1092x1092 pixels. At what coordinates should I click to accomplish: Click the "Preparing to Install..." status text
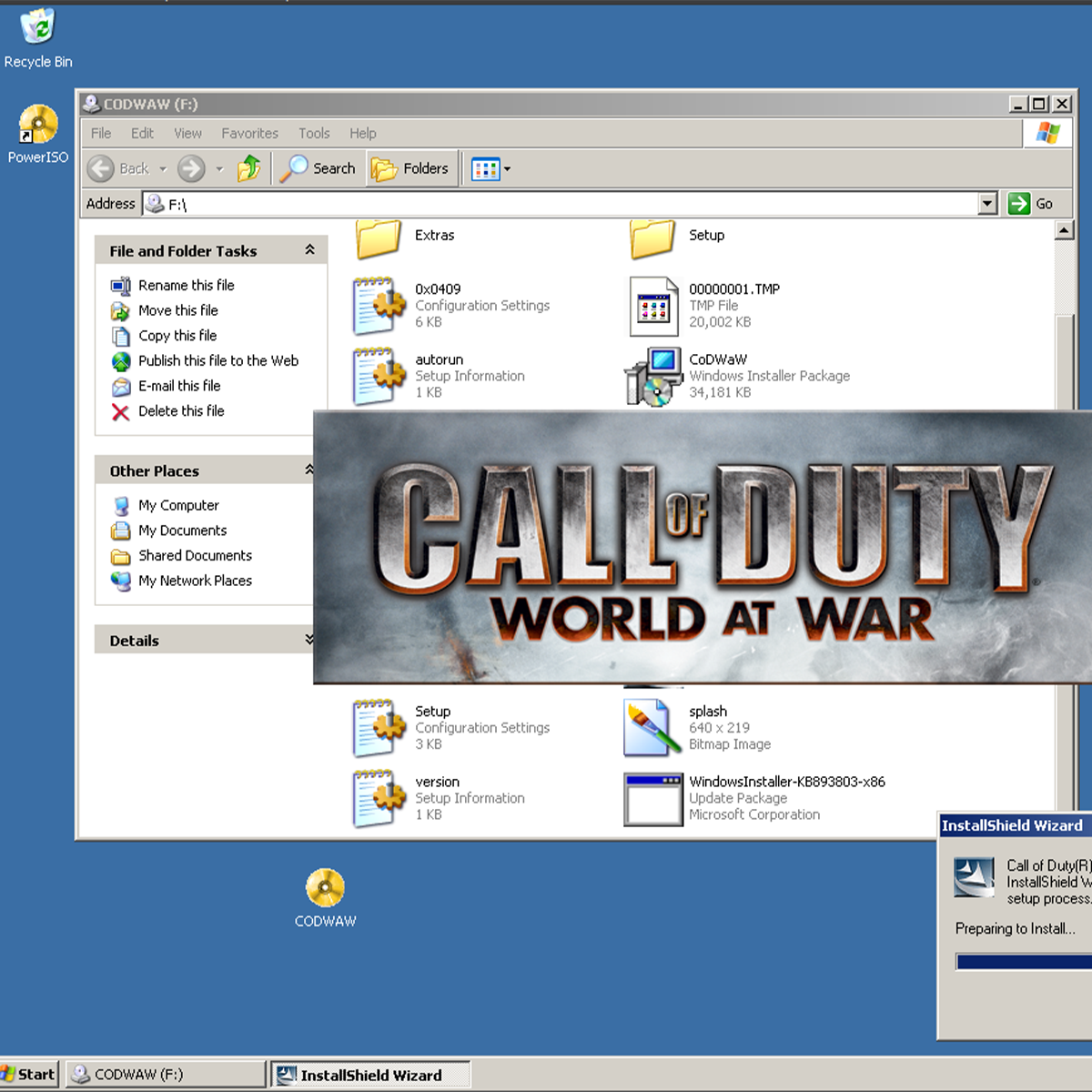(x=1015, y=928)
